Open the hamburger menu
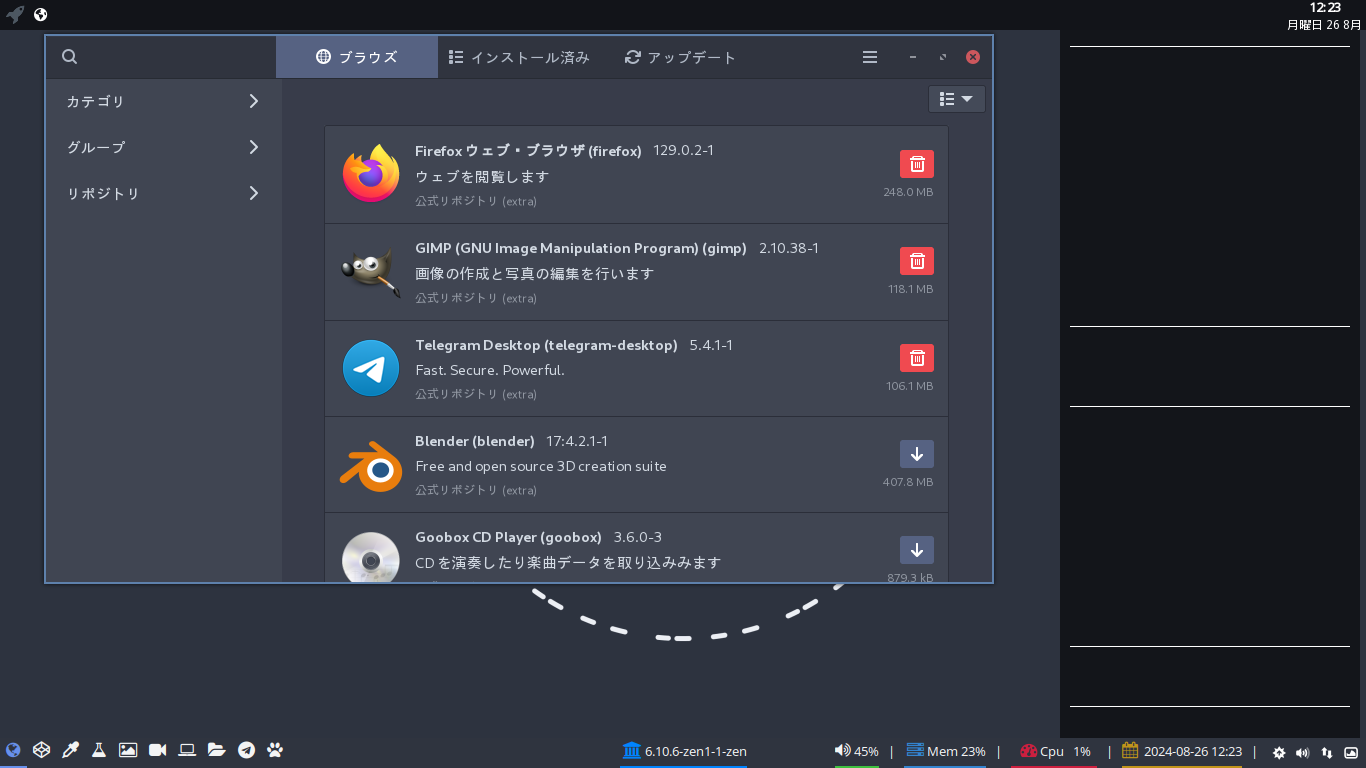1366x768 pixels. coord(870,57)
